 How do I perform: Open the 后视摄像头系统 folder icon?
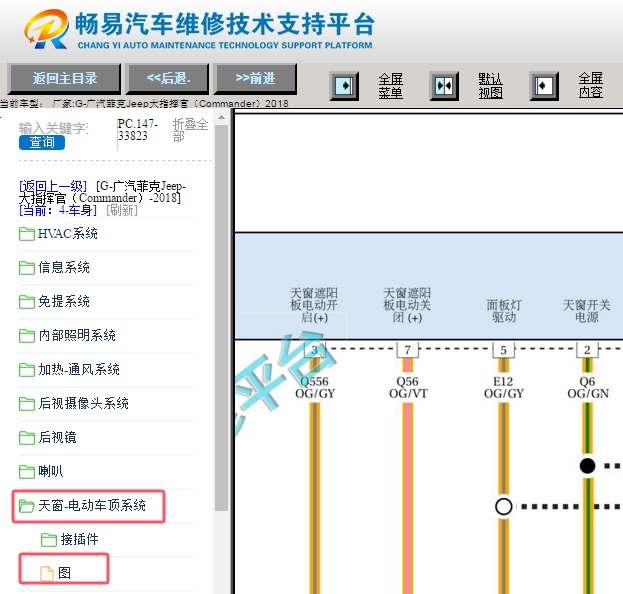(27, 404)
